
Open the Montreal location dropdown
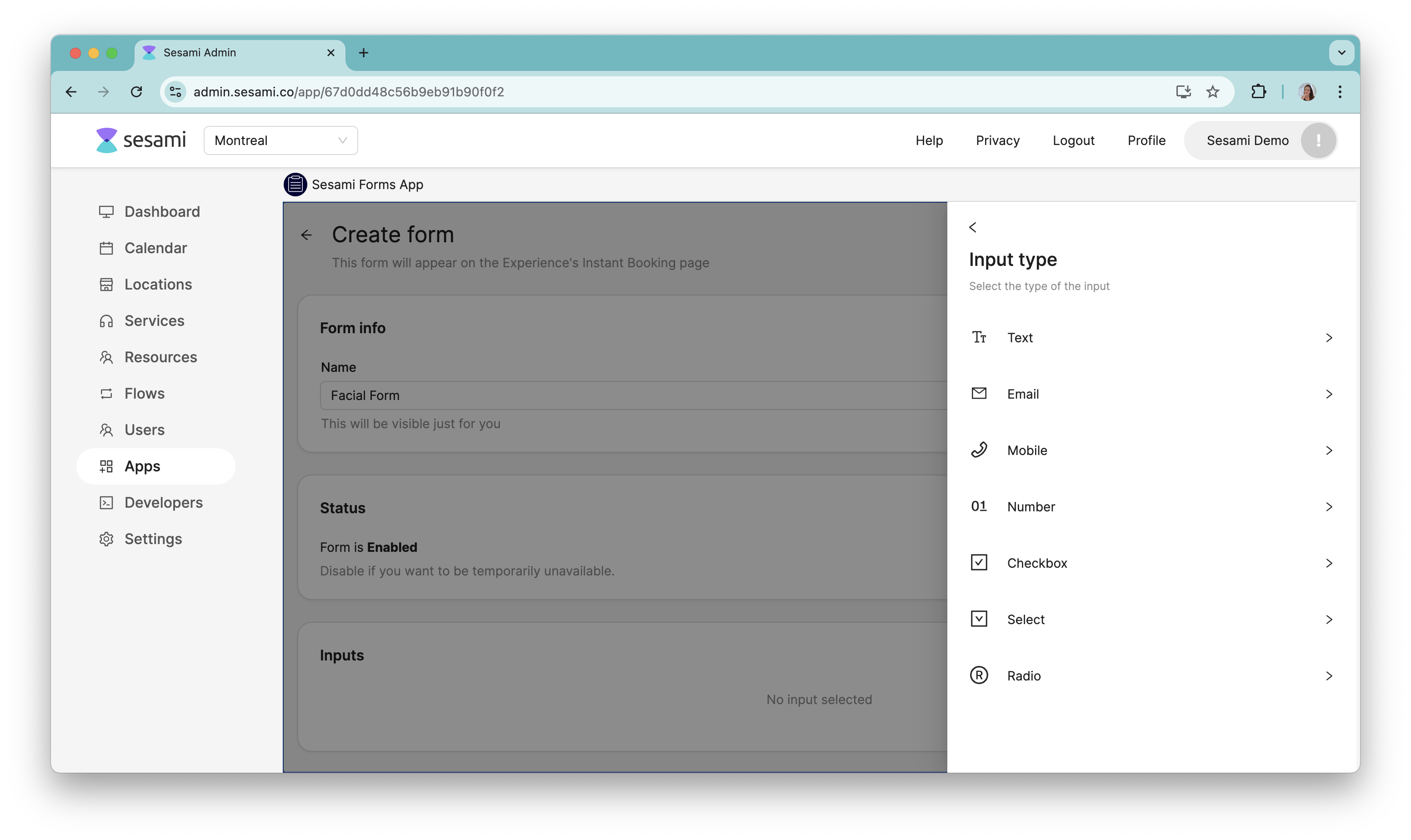point(281,140)
